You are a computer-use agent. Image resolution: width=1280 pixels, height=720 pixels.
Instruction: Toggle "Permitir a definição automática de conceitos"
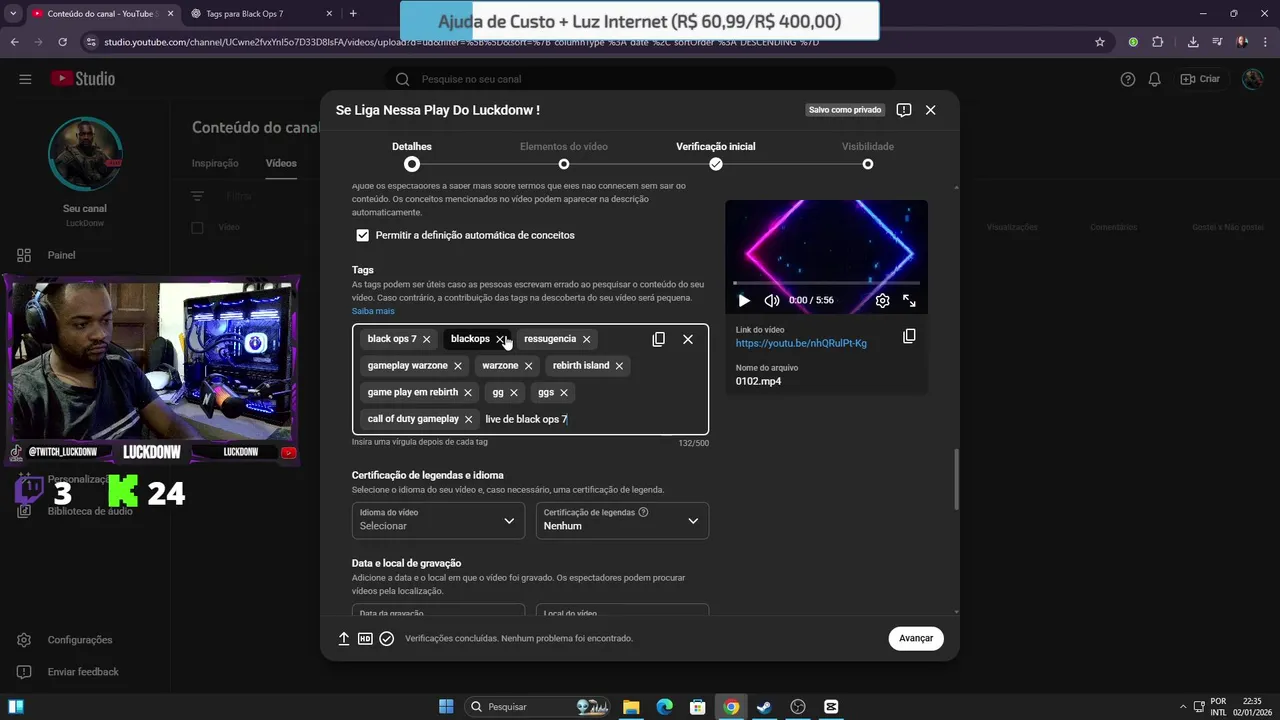click(x=362, y=235)
